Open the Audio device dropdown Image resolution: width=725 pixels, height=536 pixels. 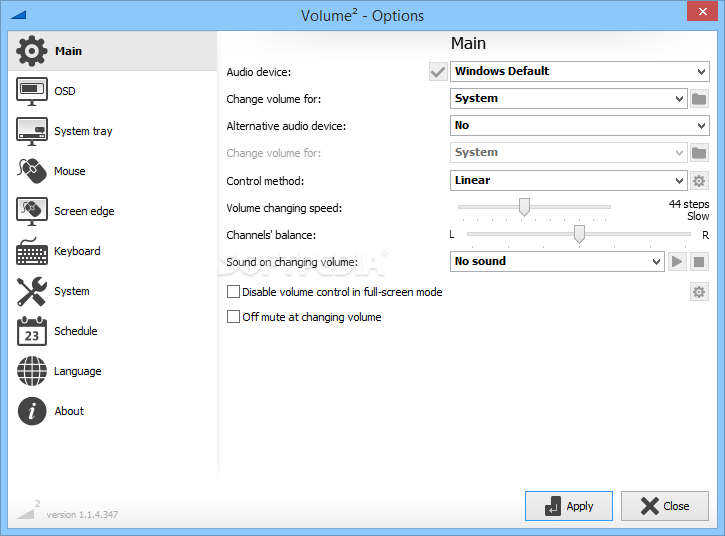click(580, 72)
